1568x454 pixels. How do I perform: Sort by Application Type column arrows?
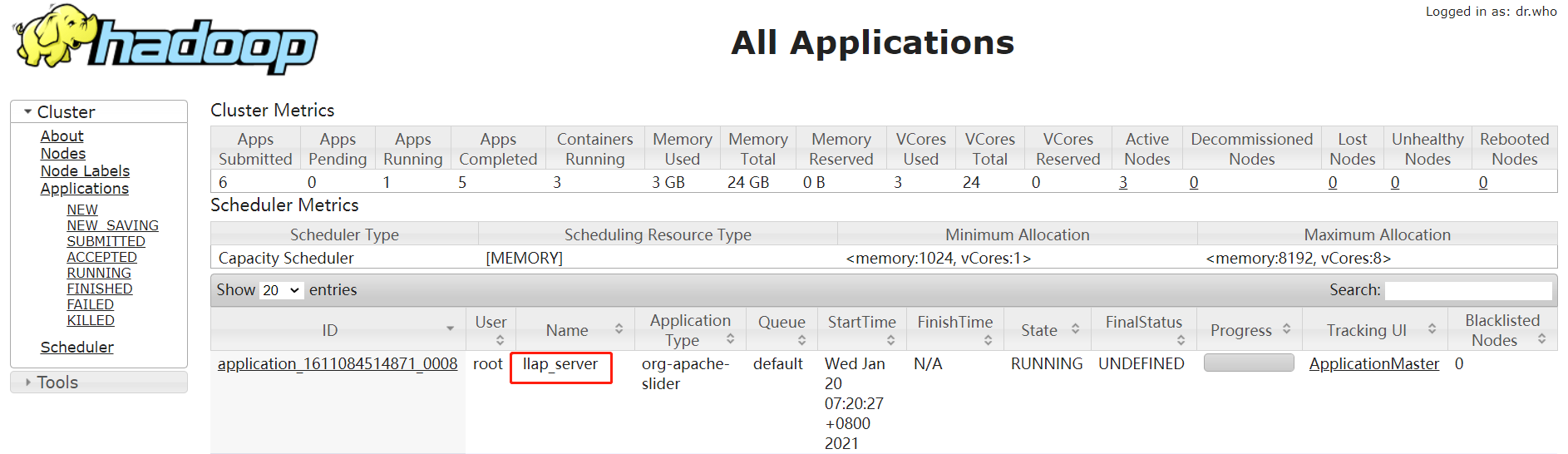click(730, 339)
